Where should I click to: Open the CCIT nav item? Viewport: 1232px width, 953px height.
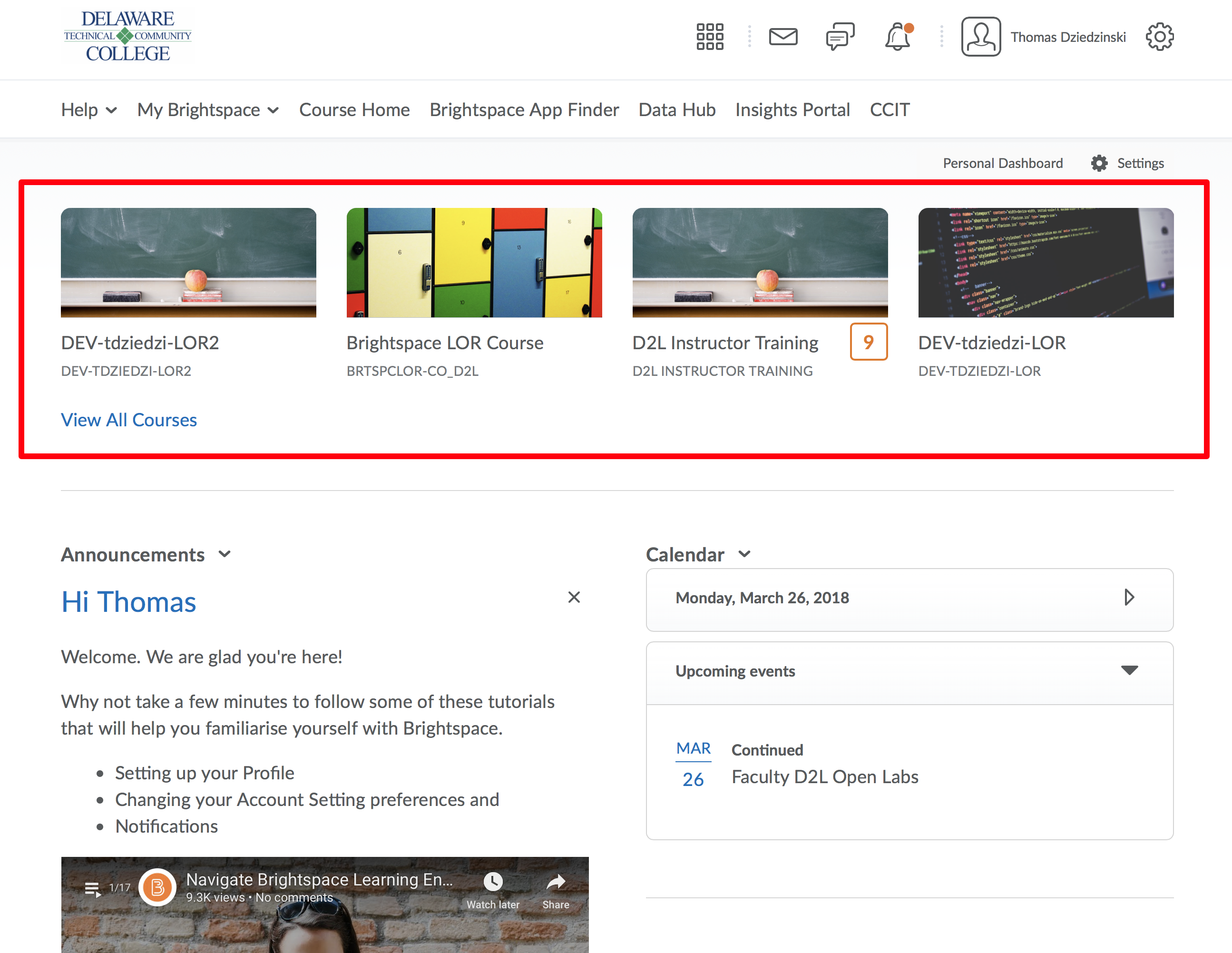pos(890,109)
